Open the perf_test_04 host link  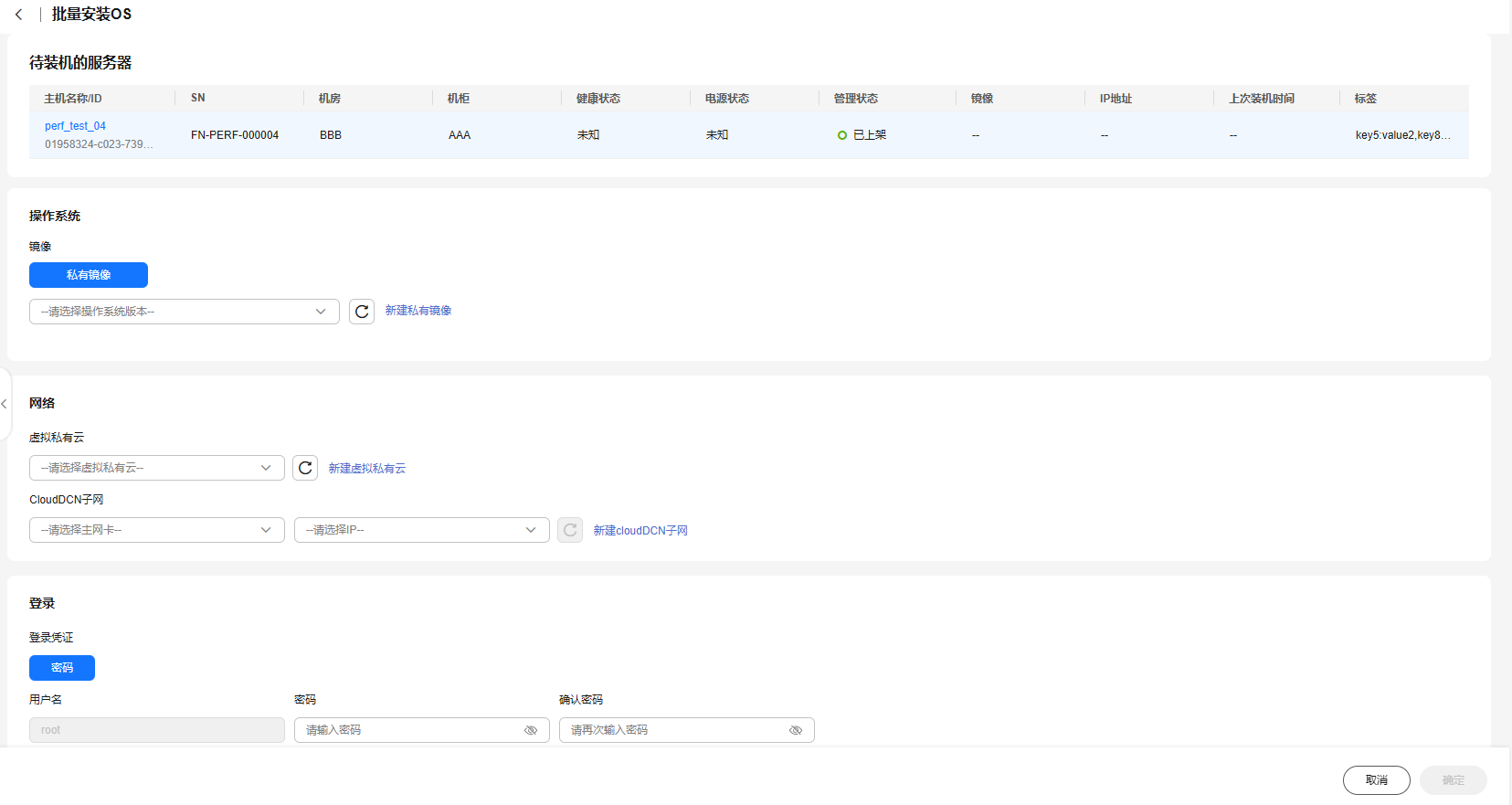(75, 126)
